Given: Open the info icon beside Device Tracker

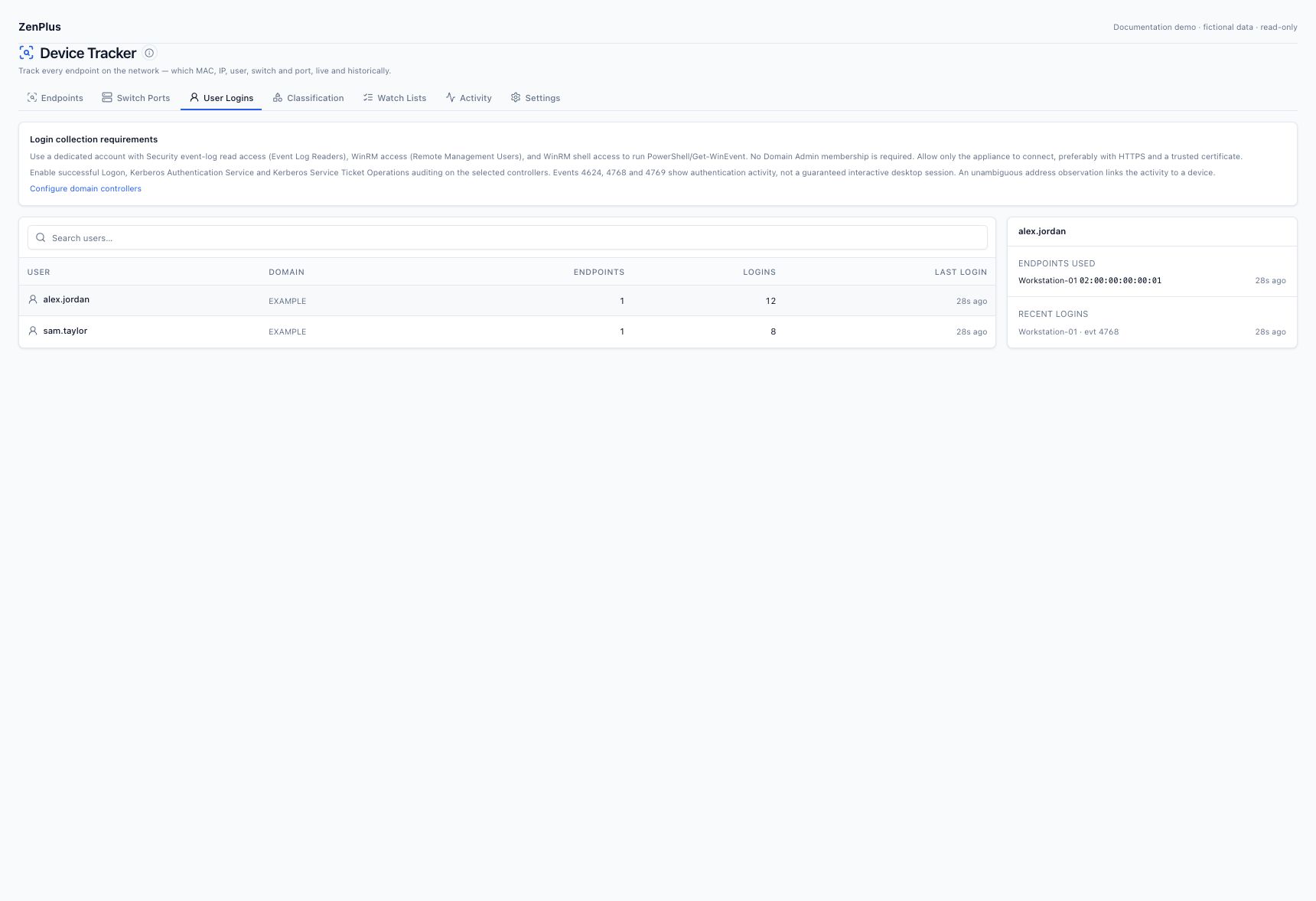Looking at the screenshot, I should (x=149, y=53).
